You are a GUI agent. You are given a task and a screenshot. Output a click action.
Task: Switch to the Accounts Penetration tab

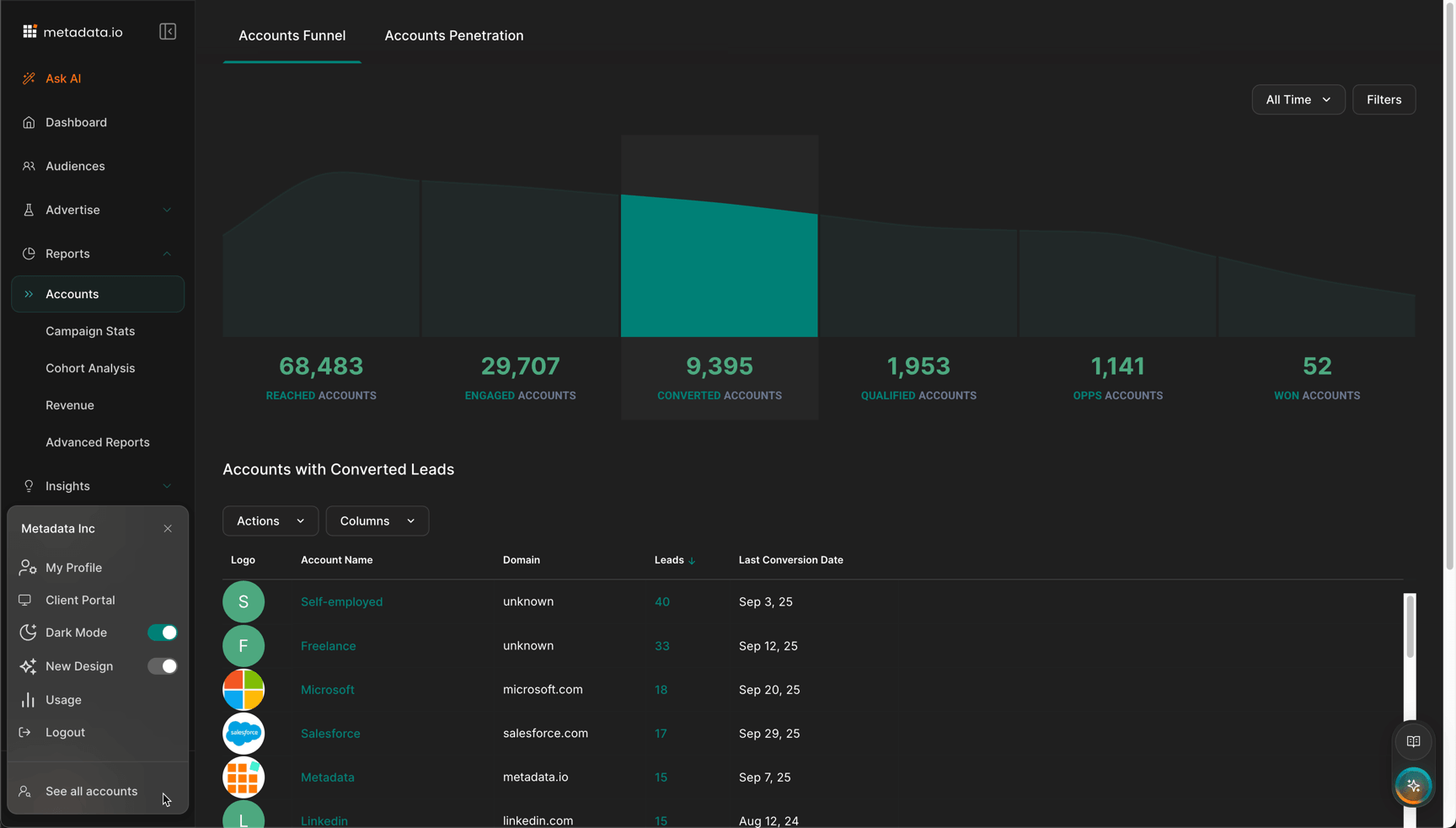(x=453, y=35)
